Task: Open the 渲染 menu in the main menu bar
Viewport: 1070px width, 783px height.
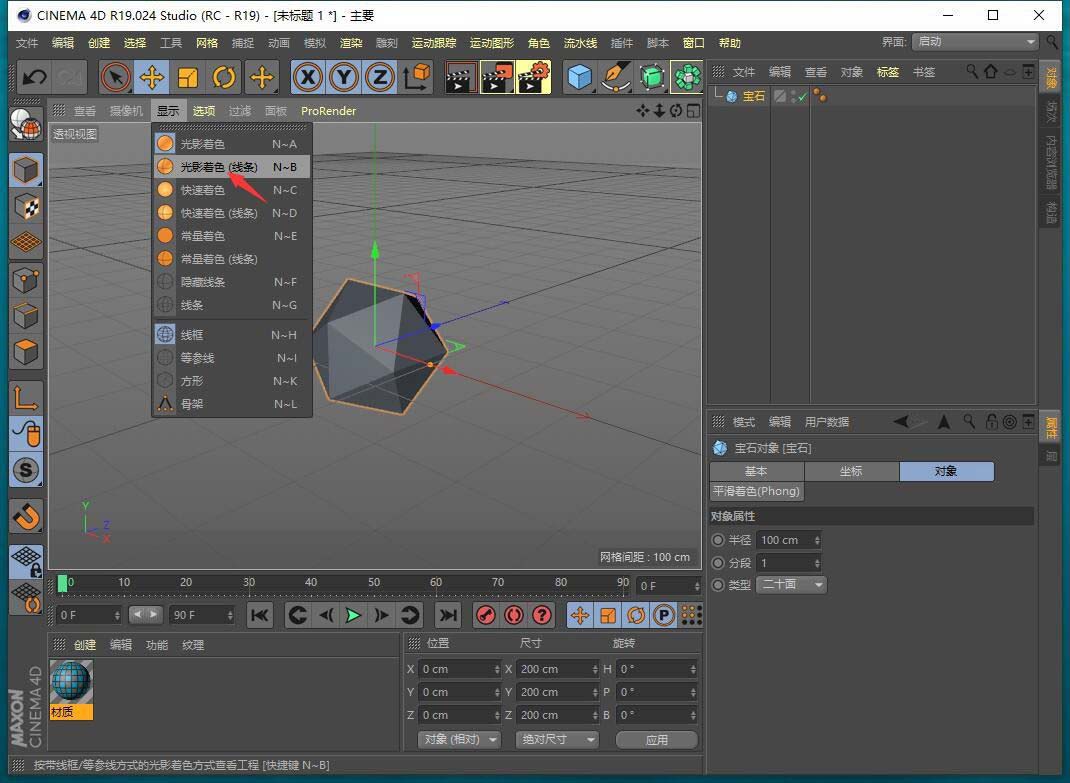Action: click(351, 43)
